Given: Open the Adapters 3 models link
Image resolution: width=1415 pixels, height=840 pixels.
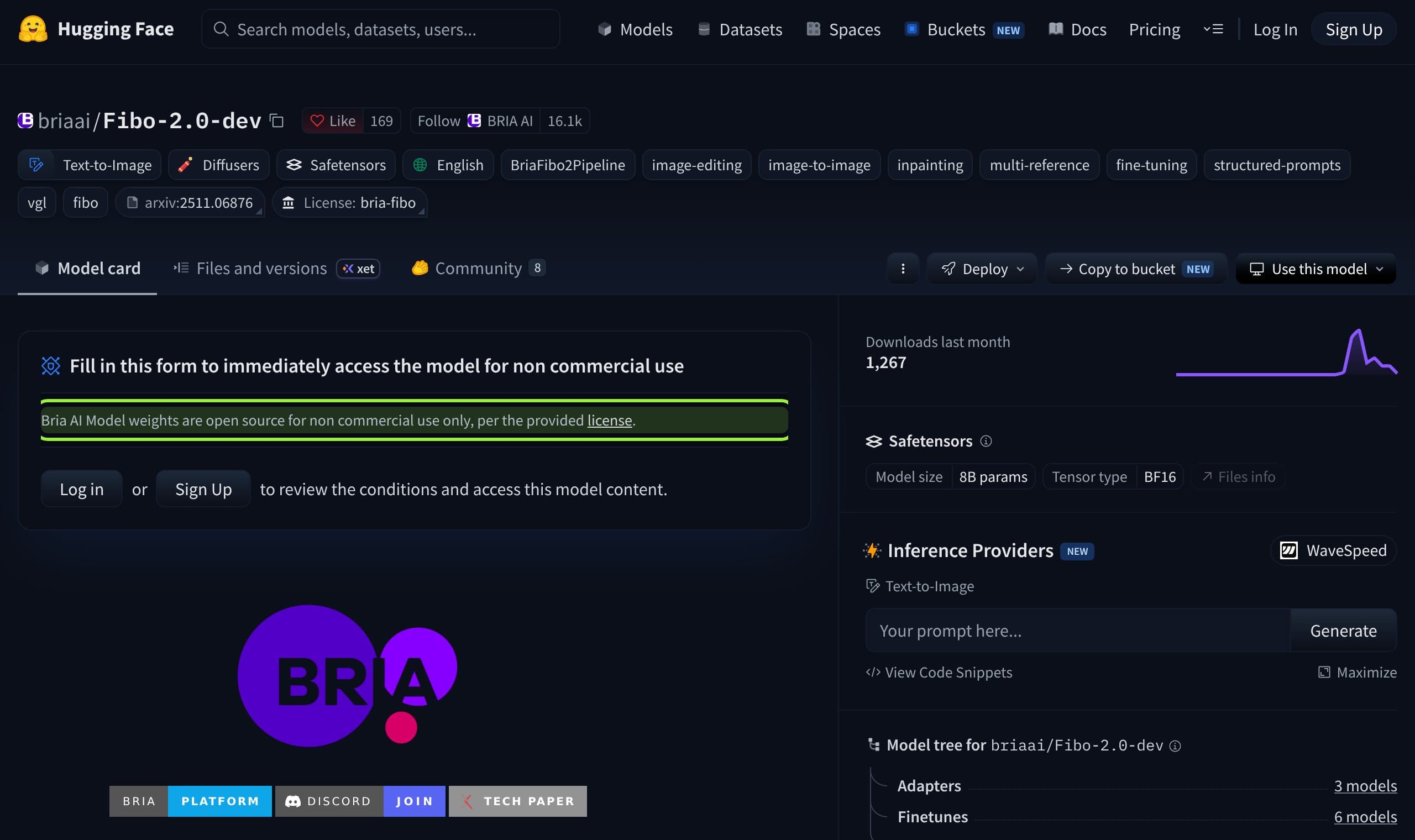Looking at the screenshot, I should click(x=1365, y=786).
